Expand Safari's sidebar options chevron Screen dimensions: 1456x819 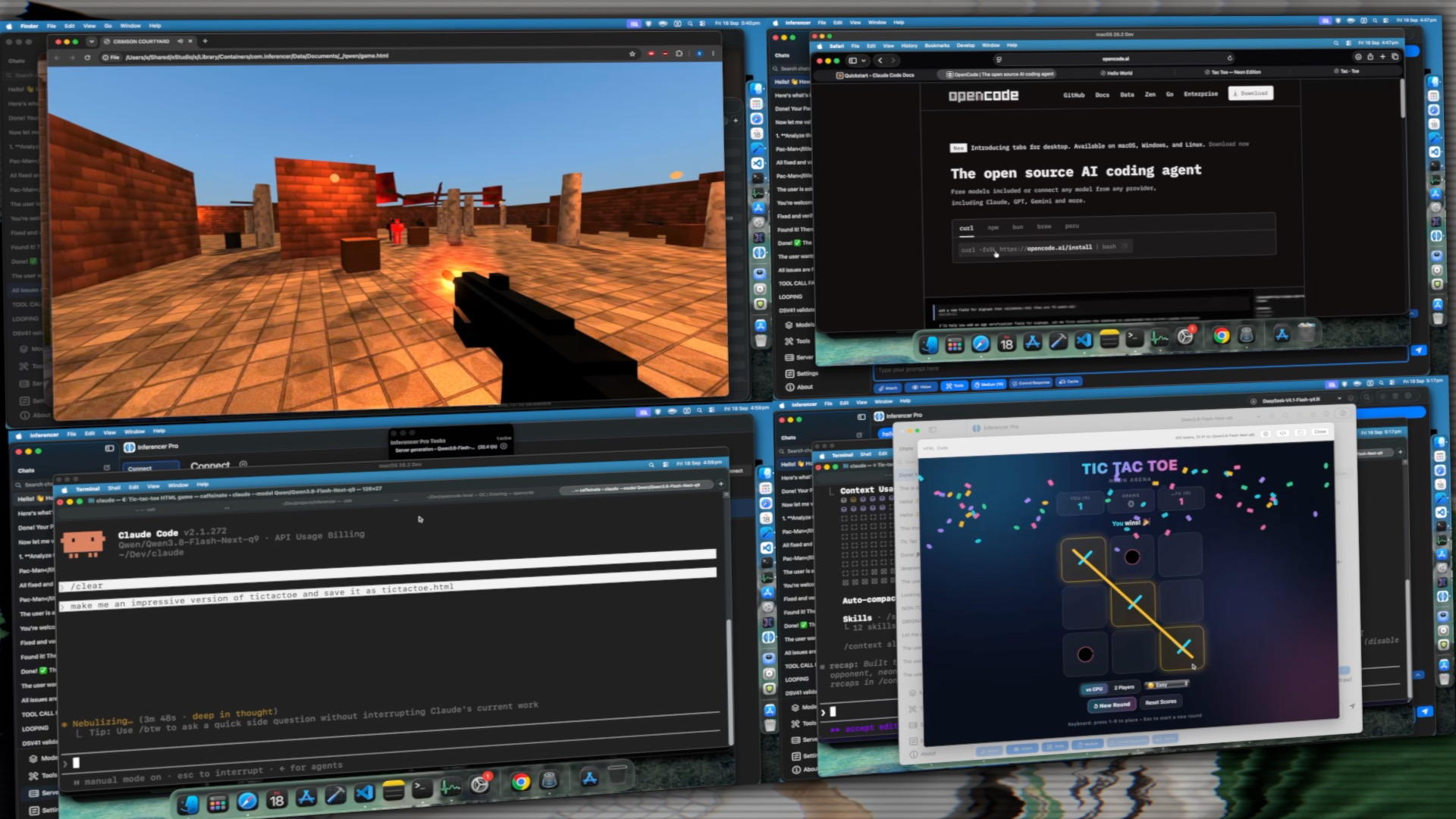864,61
